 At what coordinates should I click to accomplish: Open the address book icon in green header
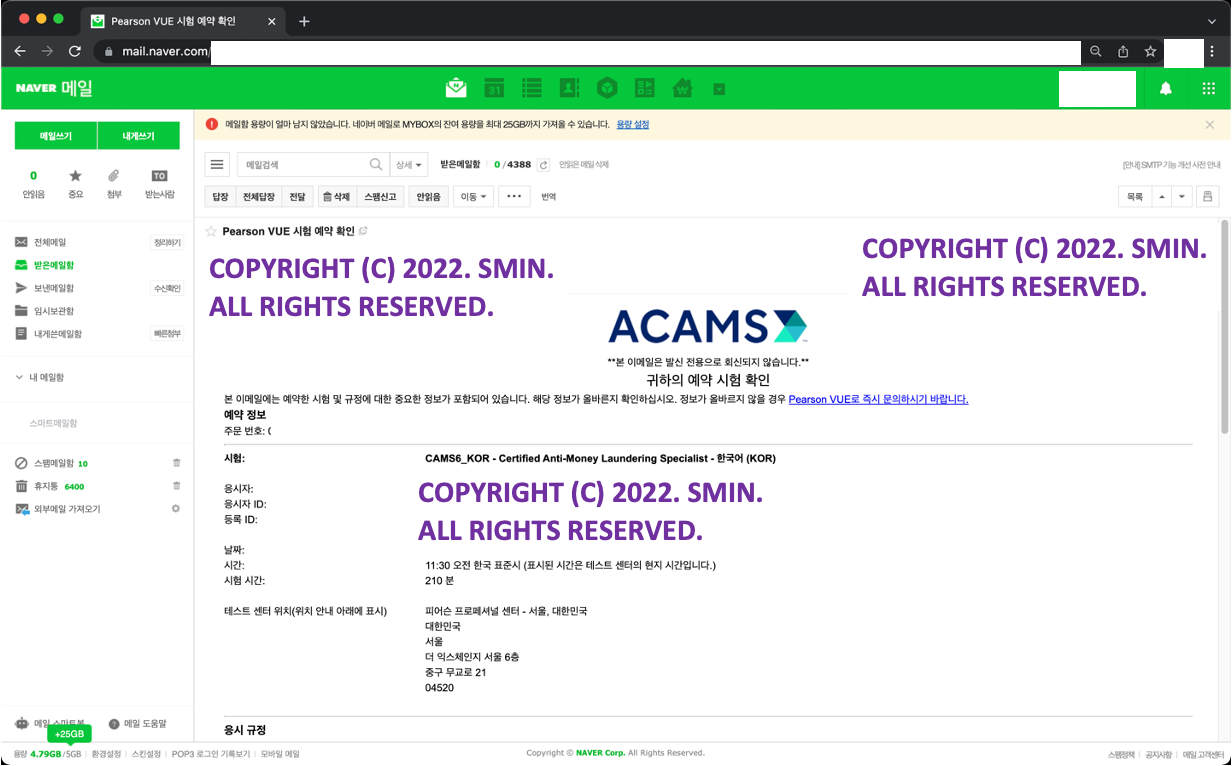point(569,88)
